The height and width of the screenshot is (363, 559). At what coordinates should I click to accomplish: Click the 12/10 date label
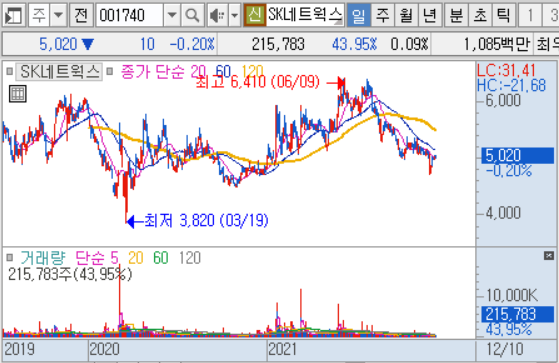505,349
